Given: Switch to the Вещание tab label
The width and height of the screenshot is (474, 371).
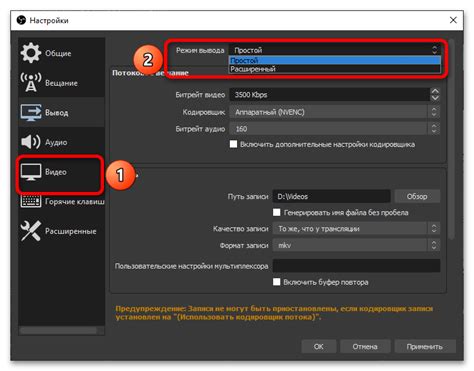Looking at the screenshot, I should pos(61,83).
